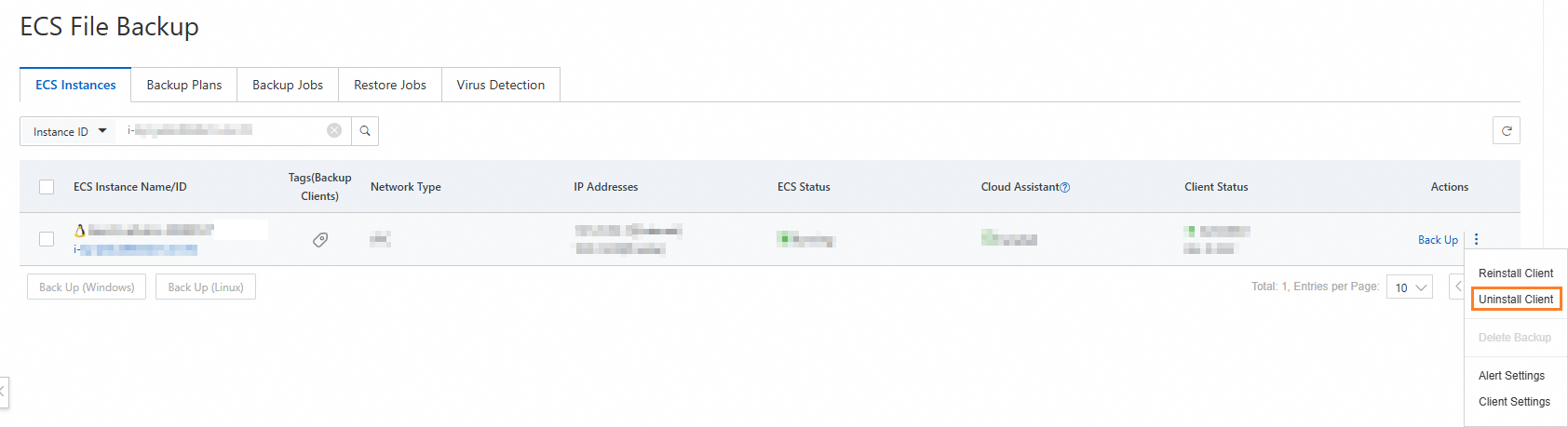Click the backup client tag icon

(x=320, y=240)
